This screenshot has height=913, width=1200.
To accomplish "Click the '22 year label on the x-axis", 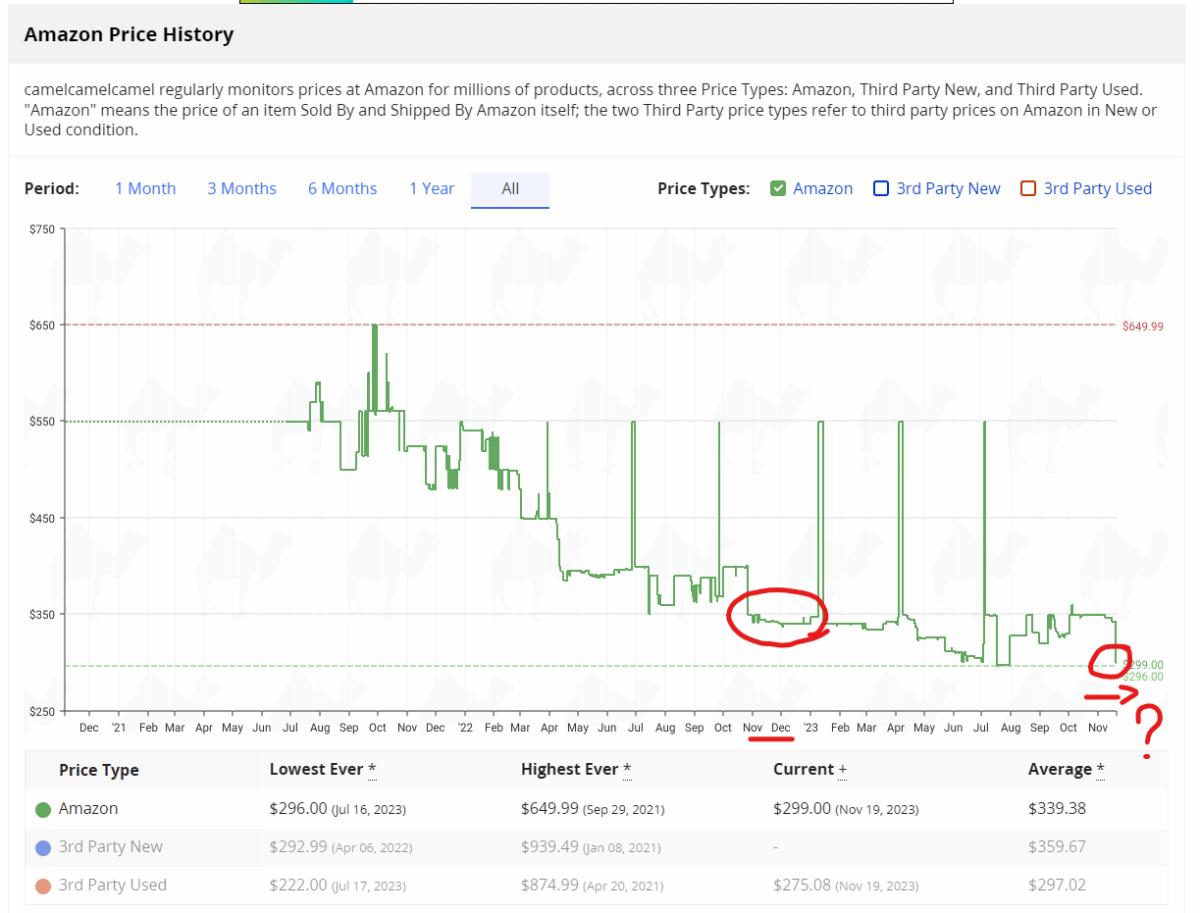I will (465, 728).
